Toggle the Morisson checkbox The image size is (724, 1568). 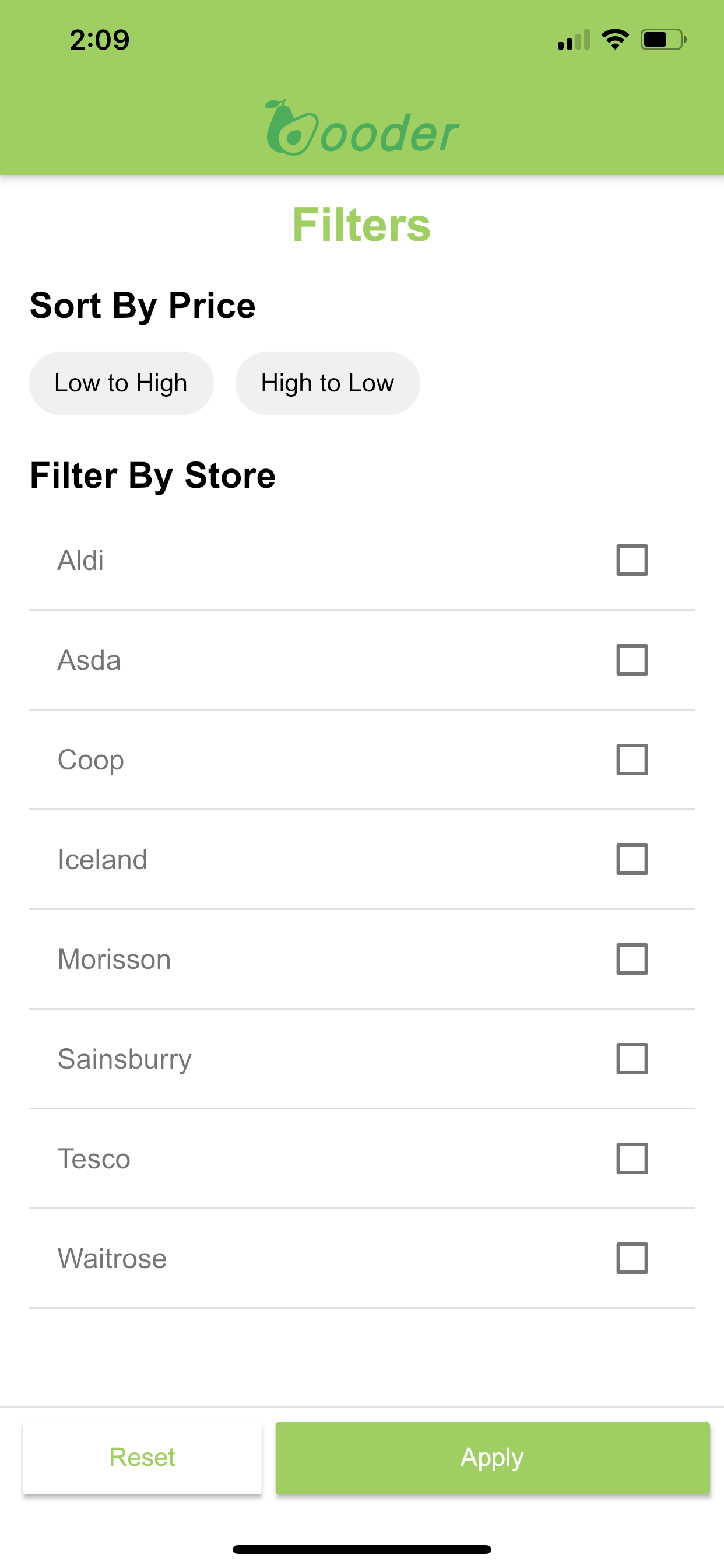(632, 960)
